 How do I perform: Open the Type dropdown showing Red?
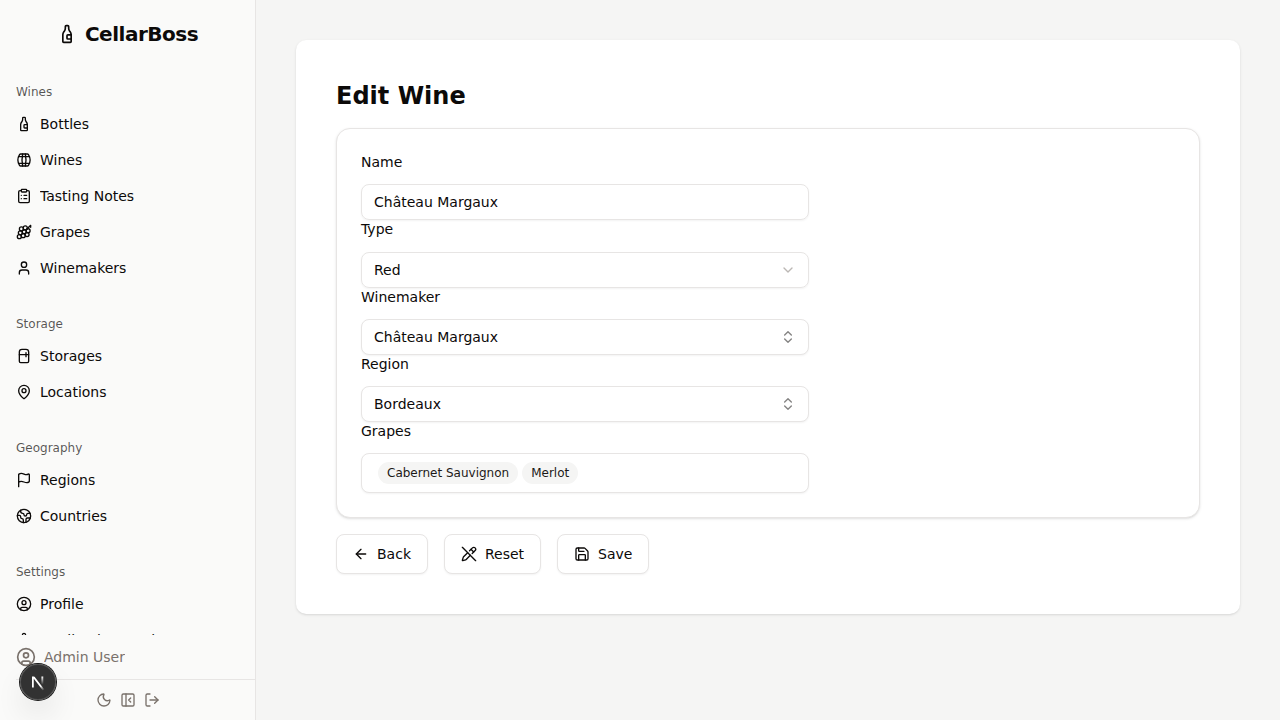point(584,270)
